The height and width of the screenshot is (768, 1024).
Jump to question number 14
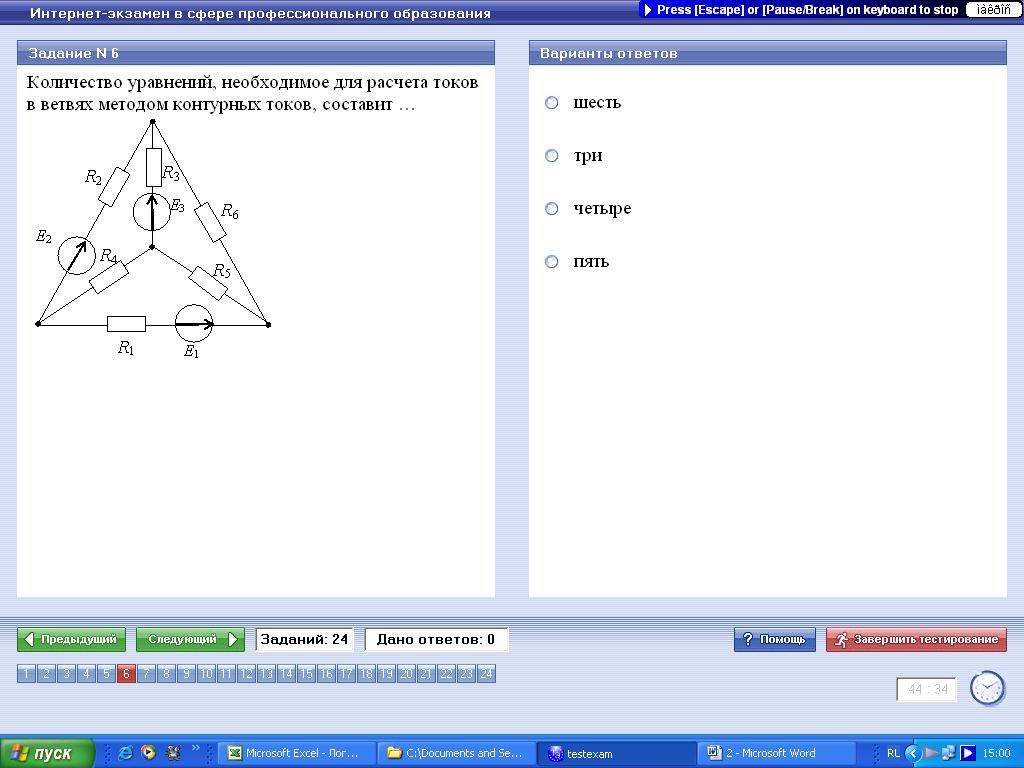point(286,673)
